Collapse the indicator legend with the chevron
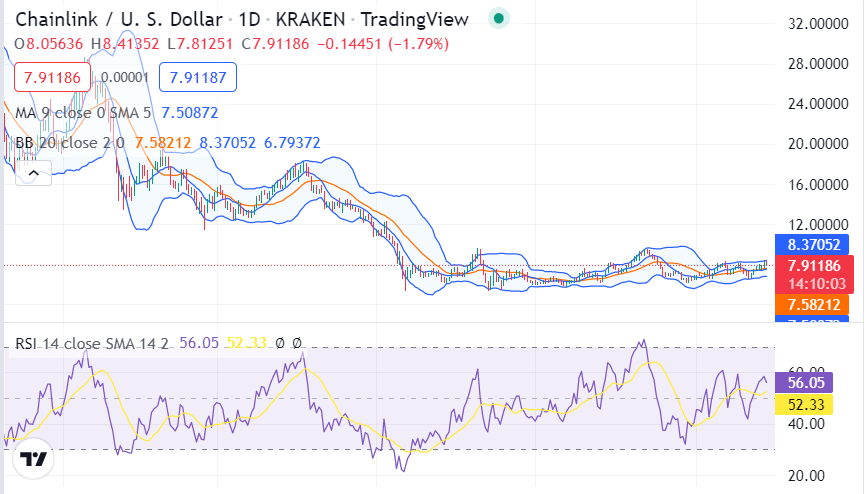Viewport: 864px width, 494px height. coord(34,173)
